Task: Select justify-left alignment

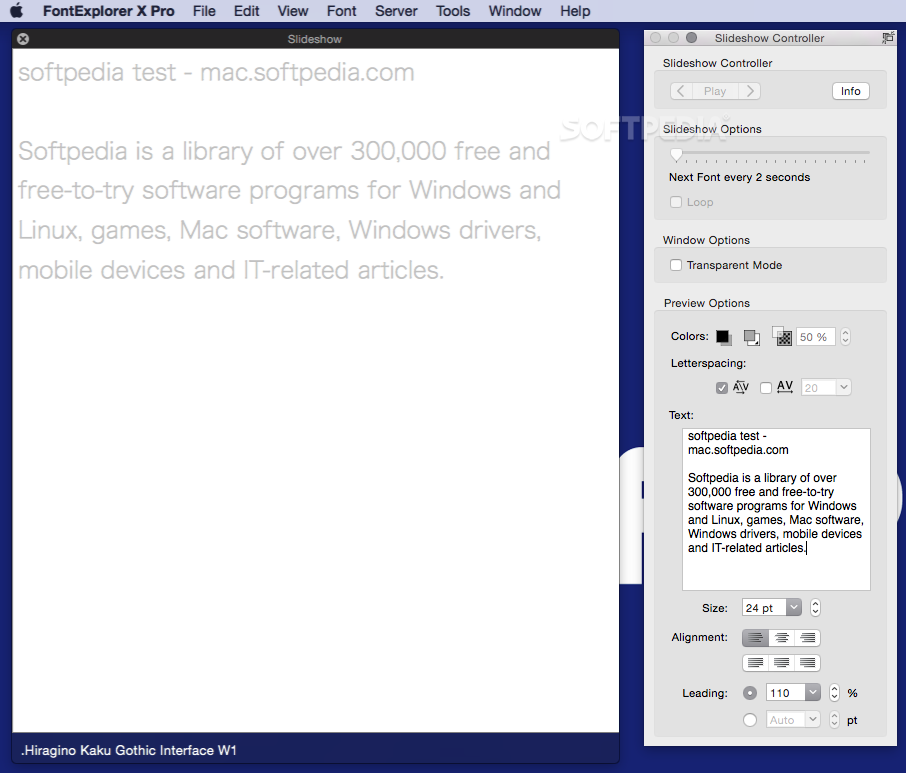Action: pyautogui.click(x=755, y=663)
